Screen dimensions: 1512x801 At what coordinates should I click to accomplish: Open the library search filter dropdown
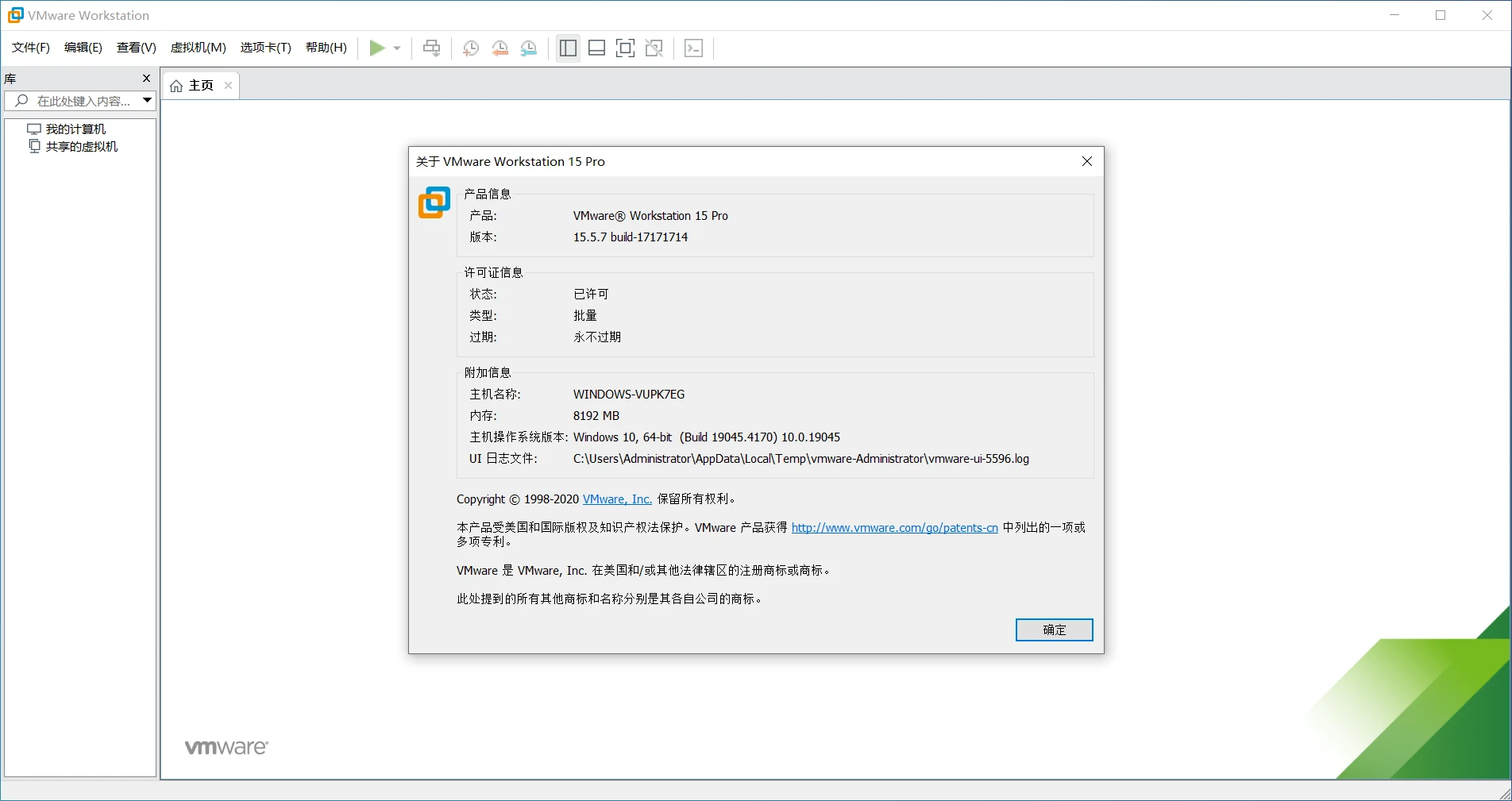[147, 101]
